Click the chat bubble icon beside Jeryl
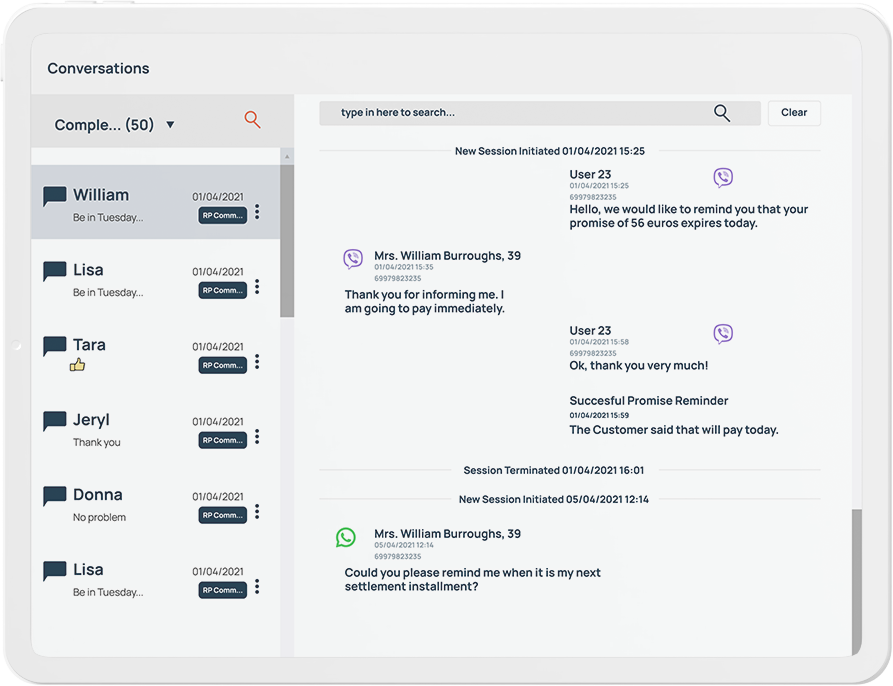The image size is (893, 686). (x=55, y=421)
